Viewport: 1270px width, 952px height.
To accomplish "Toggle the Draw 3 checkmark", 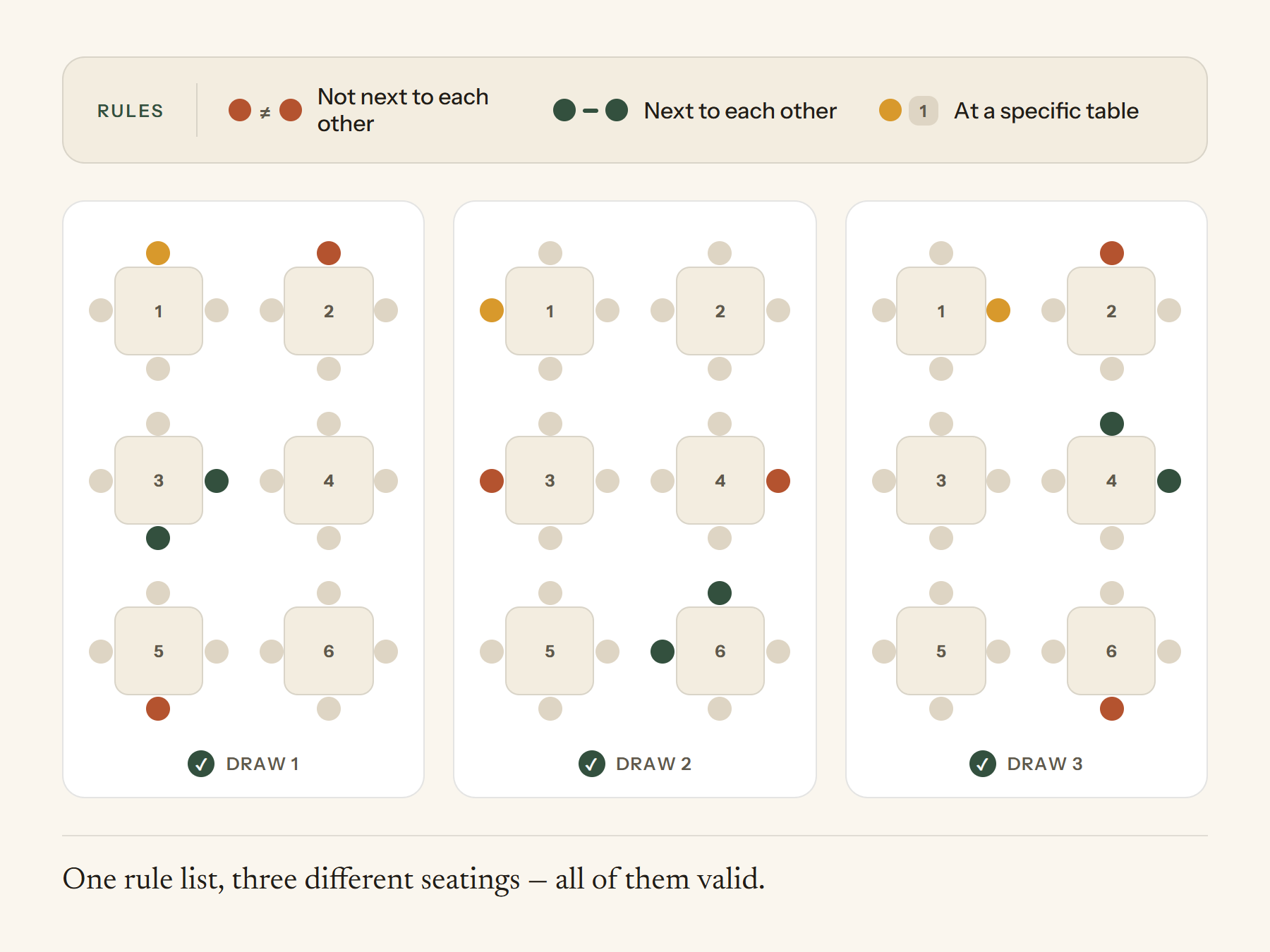I will tap(983, 764).
